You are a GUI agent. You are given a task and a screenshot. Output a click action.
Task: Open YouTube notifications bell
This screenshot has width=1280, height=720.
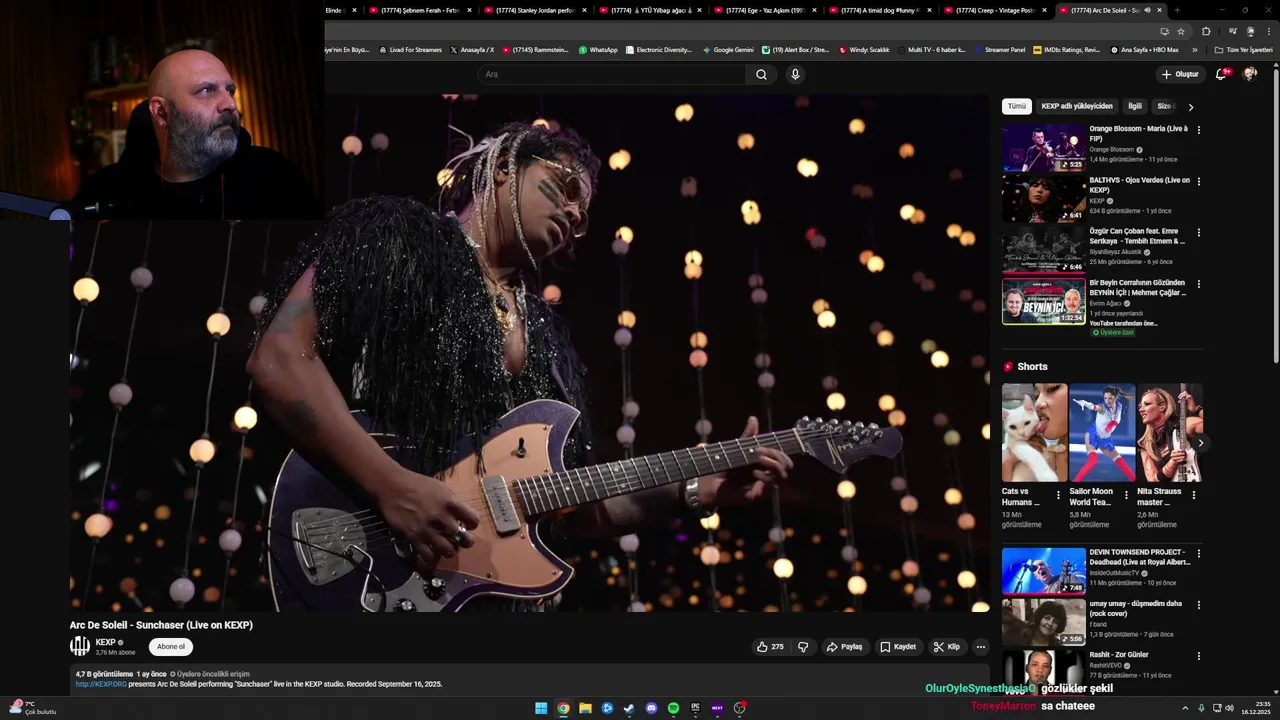[x=1221, y=74]
